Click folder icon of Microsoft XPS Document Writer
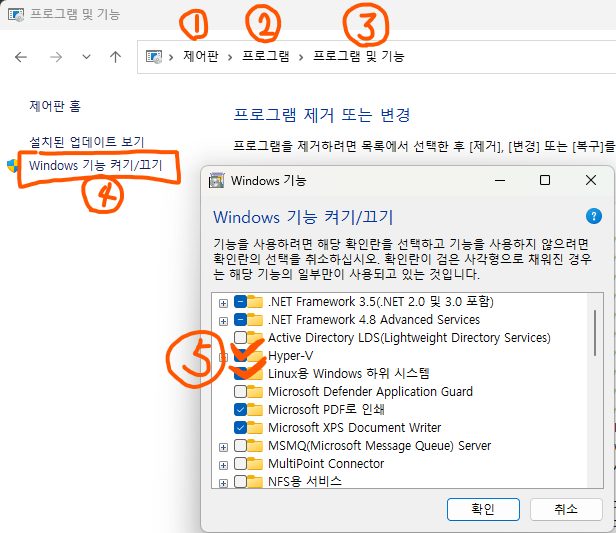The image size is (616, 533). point(255,427)
